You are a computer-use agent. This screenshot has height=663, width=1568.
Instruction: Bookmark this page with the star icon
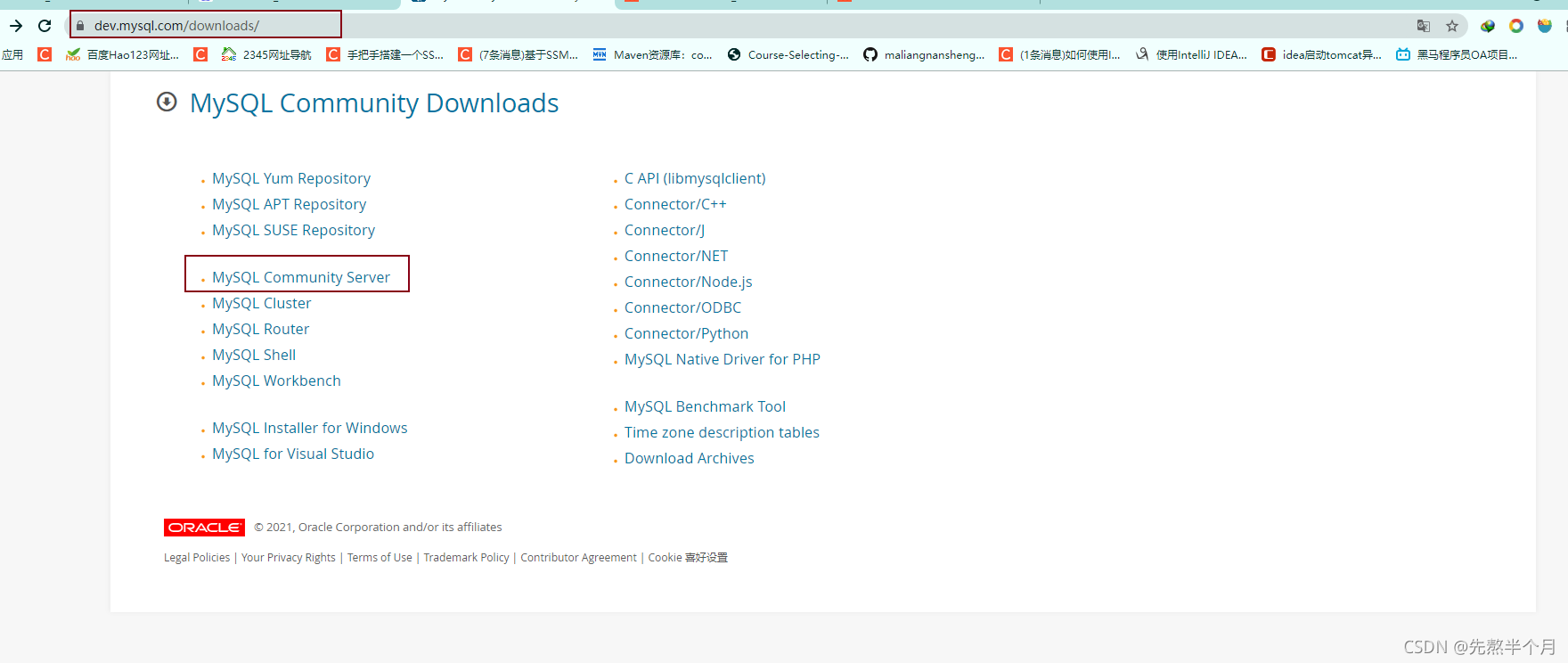pos(1452,26)
